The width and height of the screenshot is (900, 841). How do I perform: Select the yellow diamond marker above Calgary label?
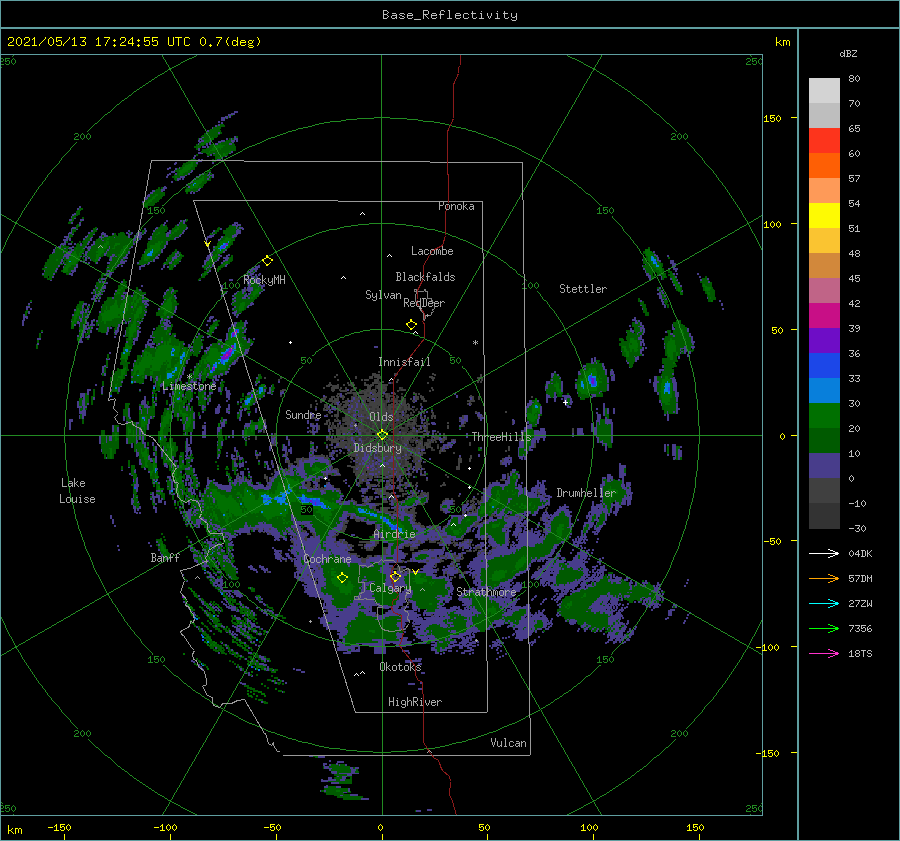pyautogui.click(x=395, y=576)
